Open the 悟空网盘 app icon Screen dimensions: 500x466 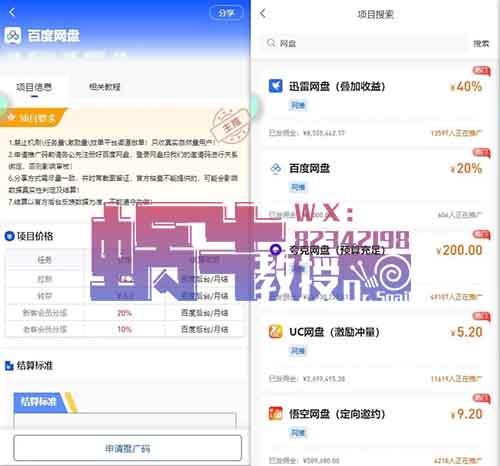point(276,414)
